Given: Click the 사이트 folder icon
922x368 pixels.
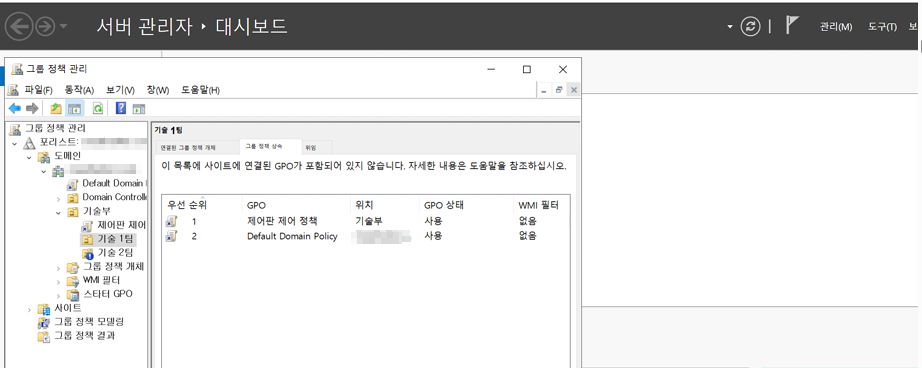Looking at the screenshot, I should 44,309.
